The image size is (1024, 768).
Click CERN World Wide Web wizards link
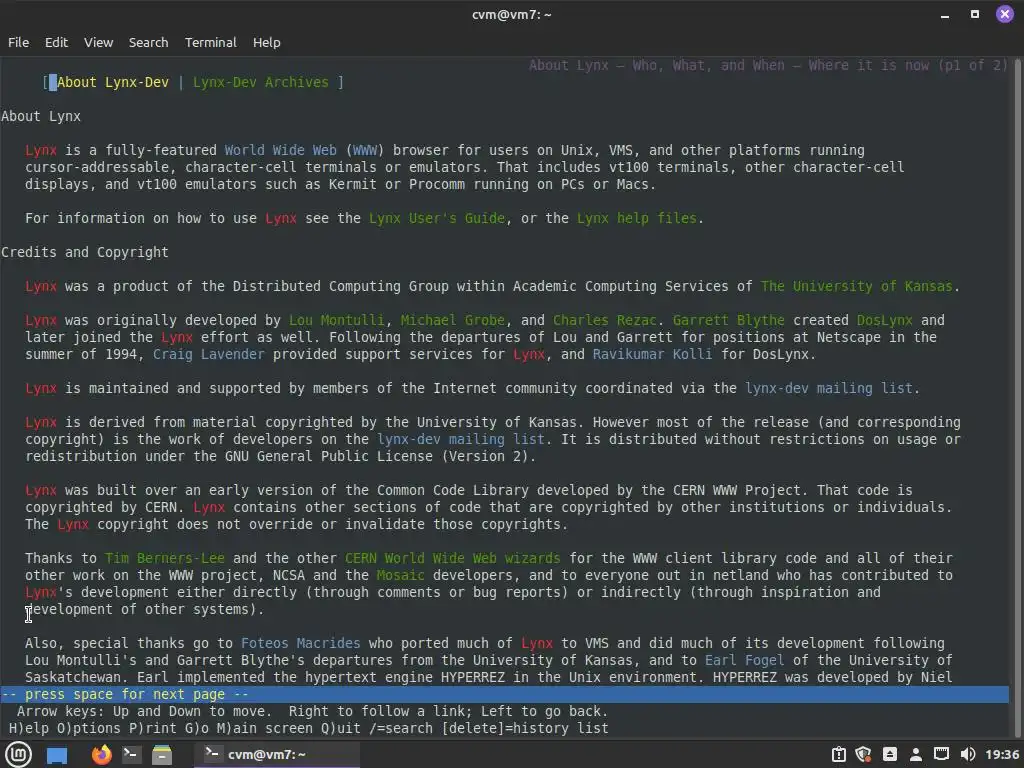click(453, 558)
